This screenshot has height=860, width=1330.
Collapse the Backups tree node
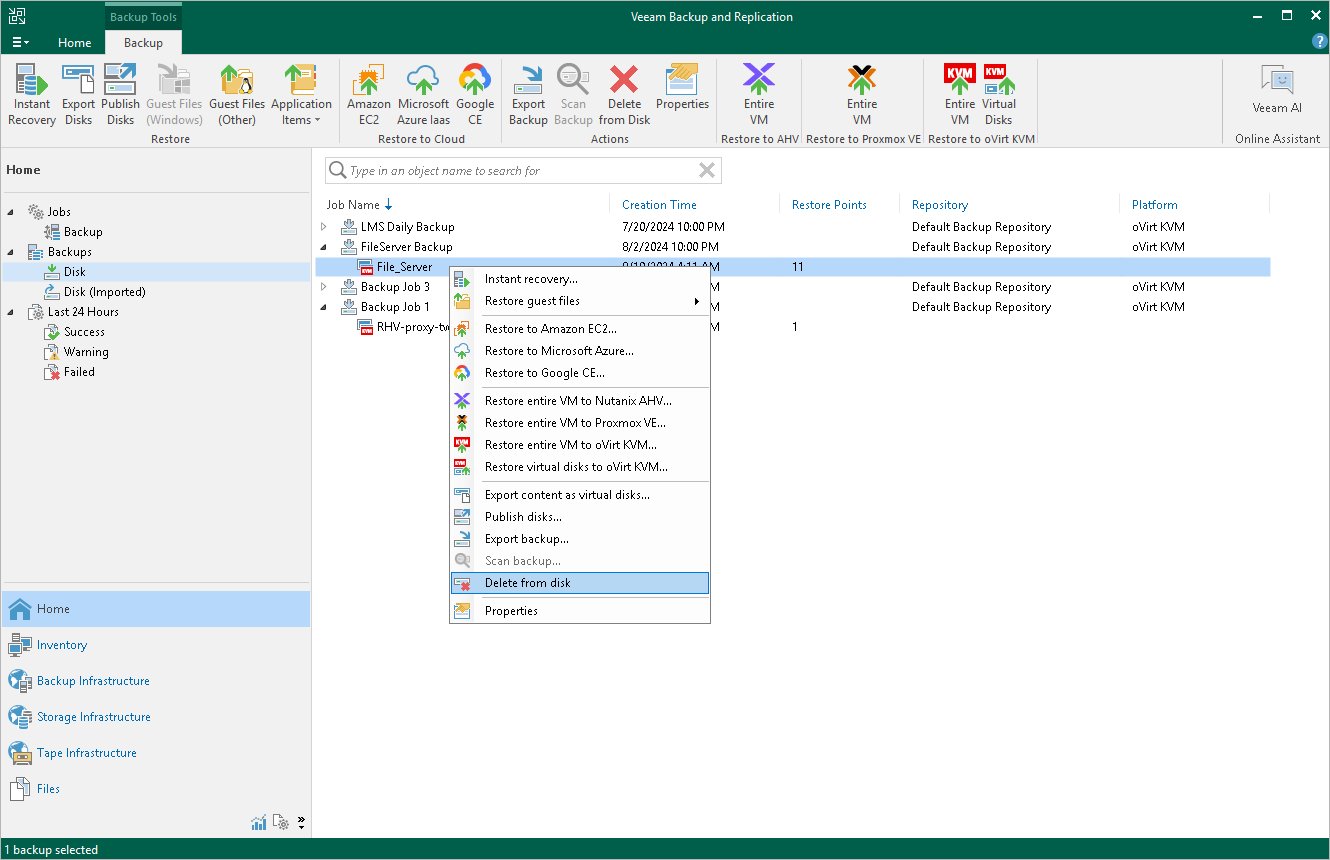12,252
